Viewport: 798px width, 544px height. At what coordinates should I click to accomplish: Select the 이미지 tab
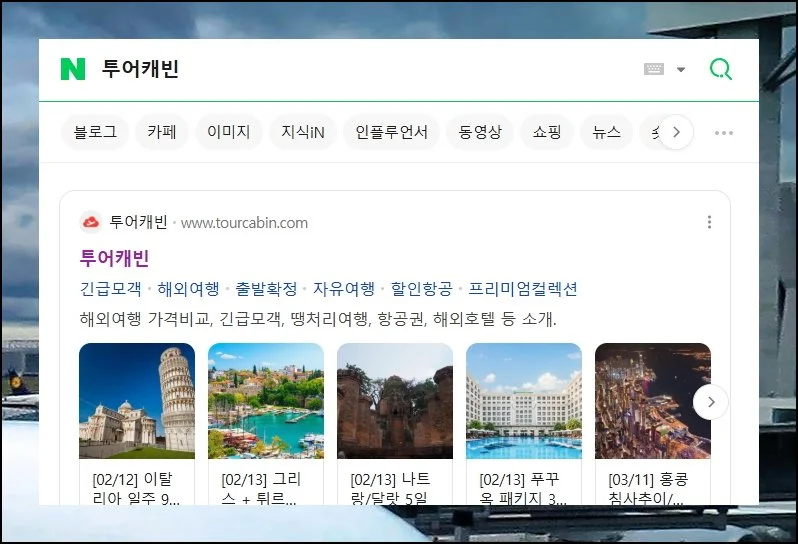(x=228, y=132)
